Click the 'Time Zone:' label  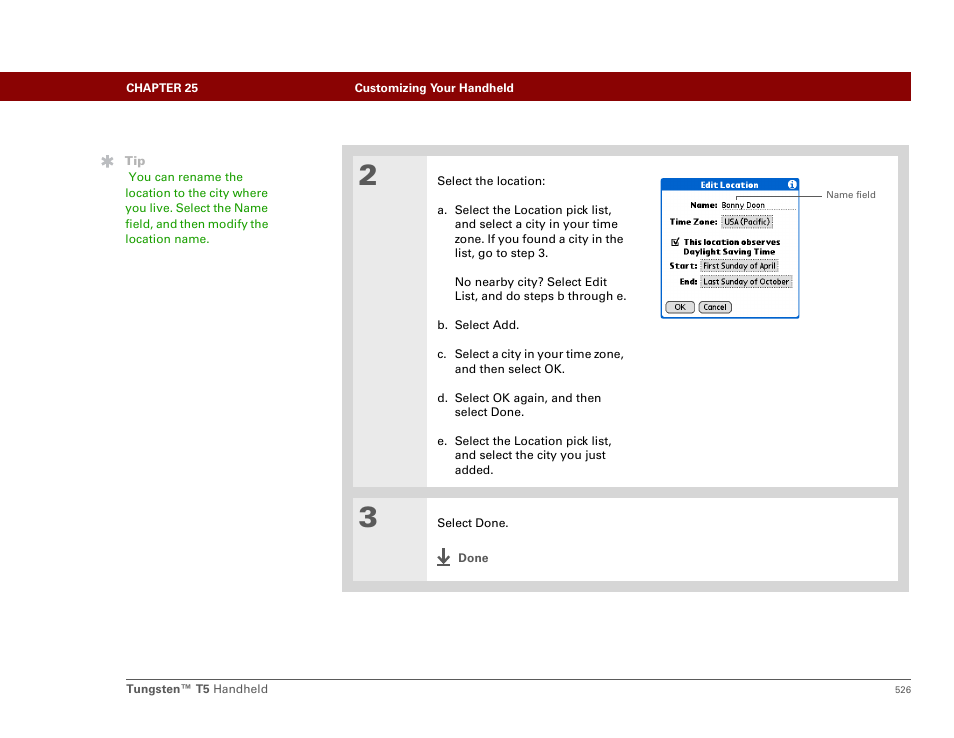pyautogui.click(x=694, y=222)
